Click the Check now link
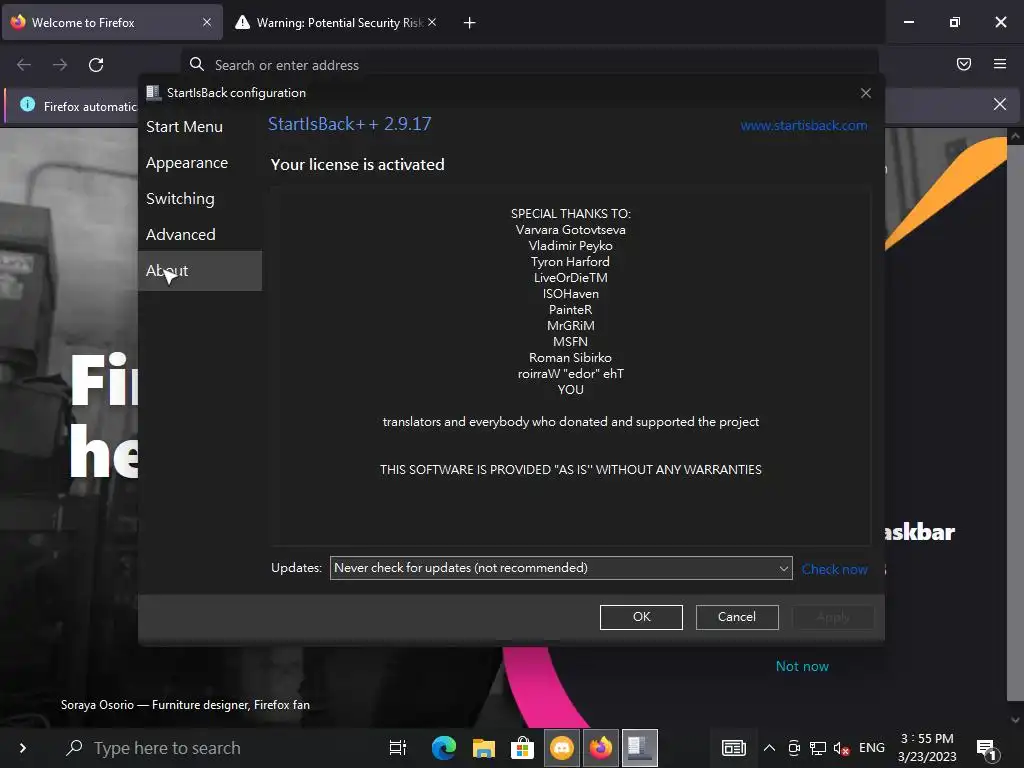1024x768 pixels. point(835,569)
